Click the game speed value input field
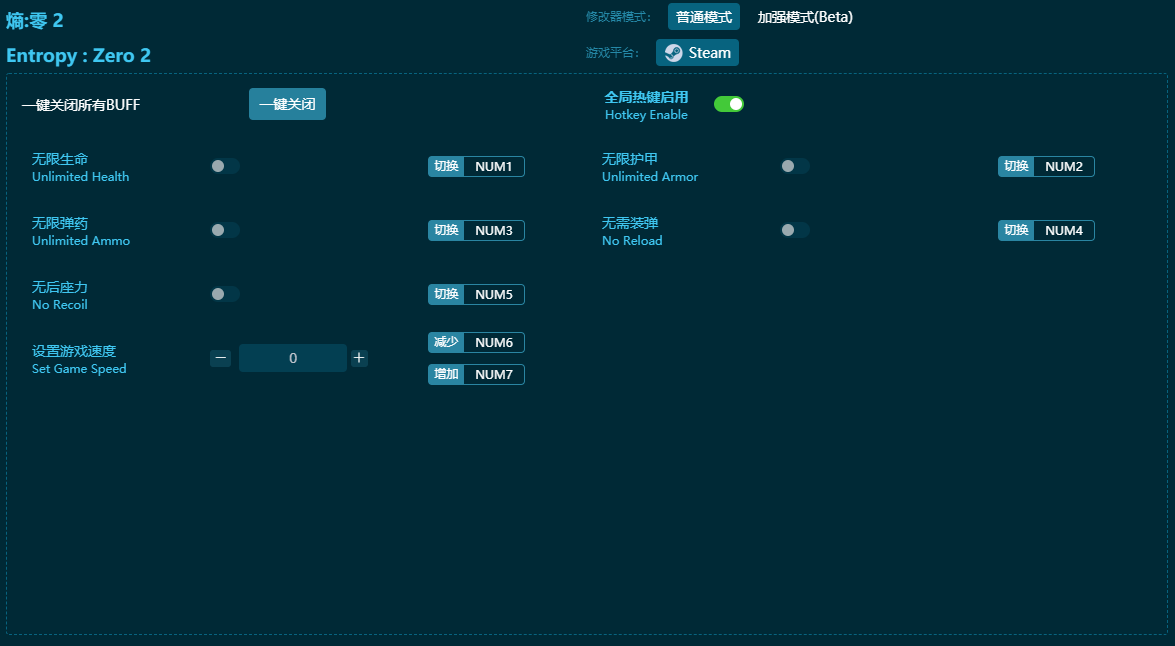 tap(292, 358)
